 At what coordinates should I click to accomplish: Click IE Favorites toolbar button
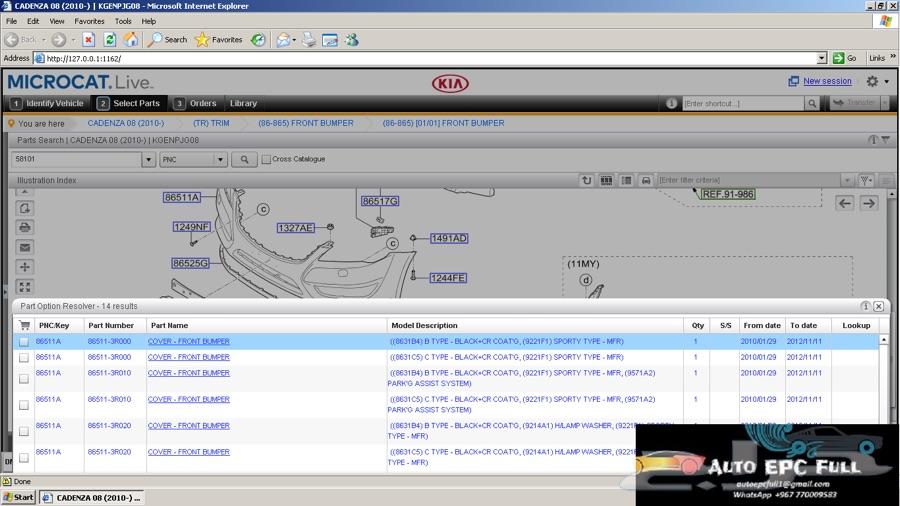tap(219, 40)
